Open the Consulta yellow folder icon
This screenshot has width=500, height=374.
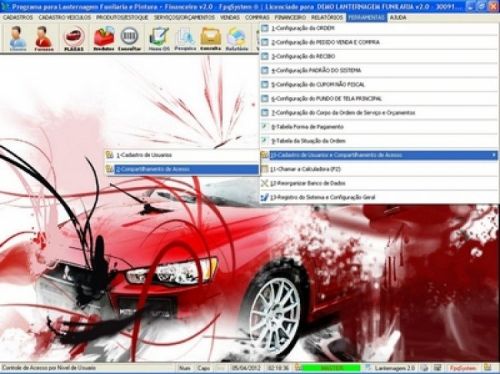click(x=211, y=38)
